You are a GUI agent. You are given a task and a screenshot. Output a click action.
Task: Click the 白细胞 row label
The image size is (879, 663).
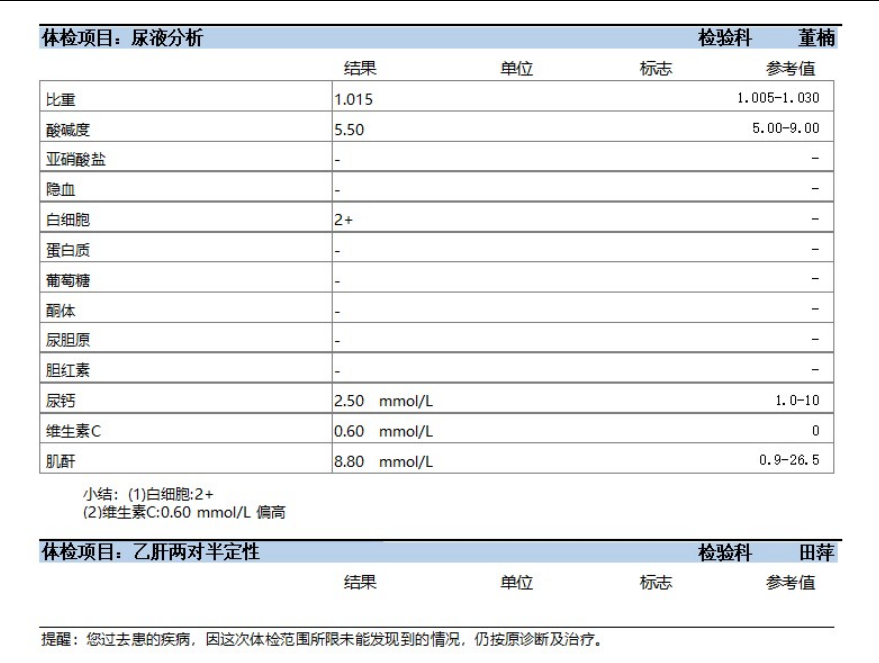(x=68, y=220)
